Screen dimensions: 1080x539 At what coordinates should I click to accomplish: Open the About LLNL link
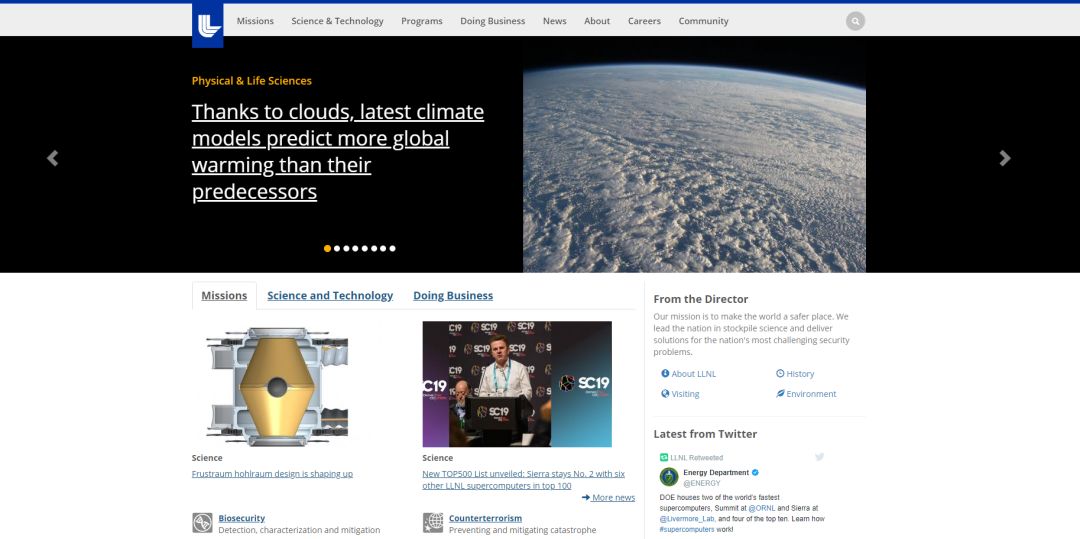[x=694, y=374]
